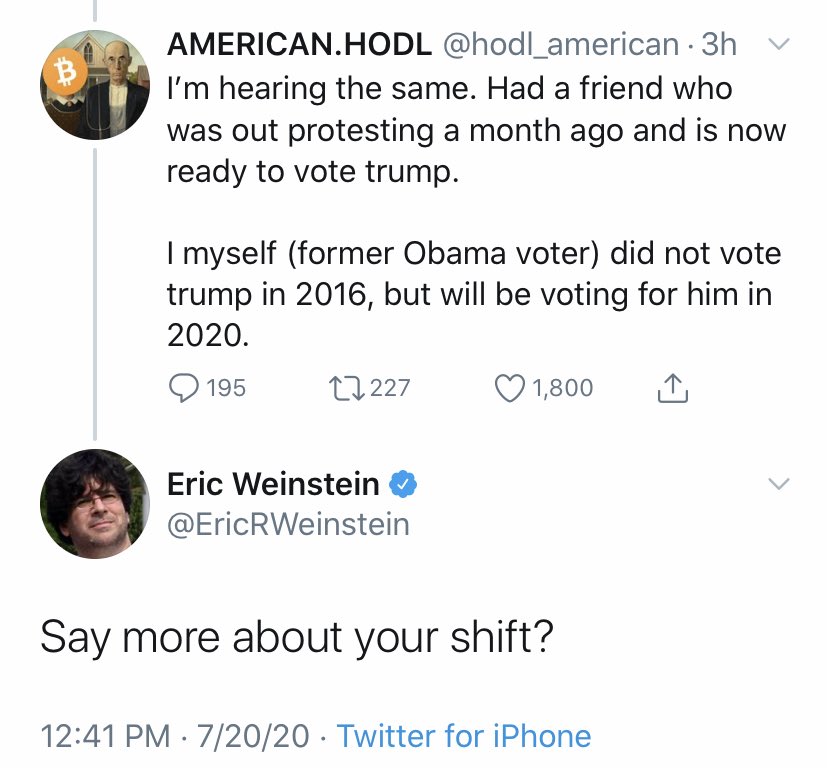Click the Bitcoin badge on the avatar
The image size is (827, 768).
(x=66, y=72)
